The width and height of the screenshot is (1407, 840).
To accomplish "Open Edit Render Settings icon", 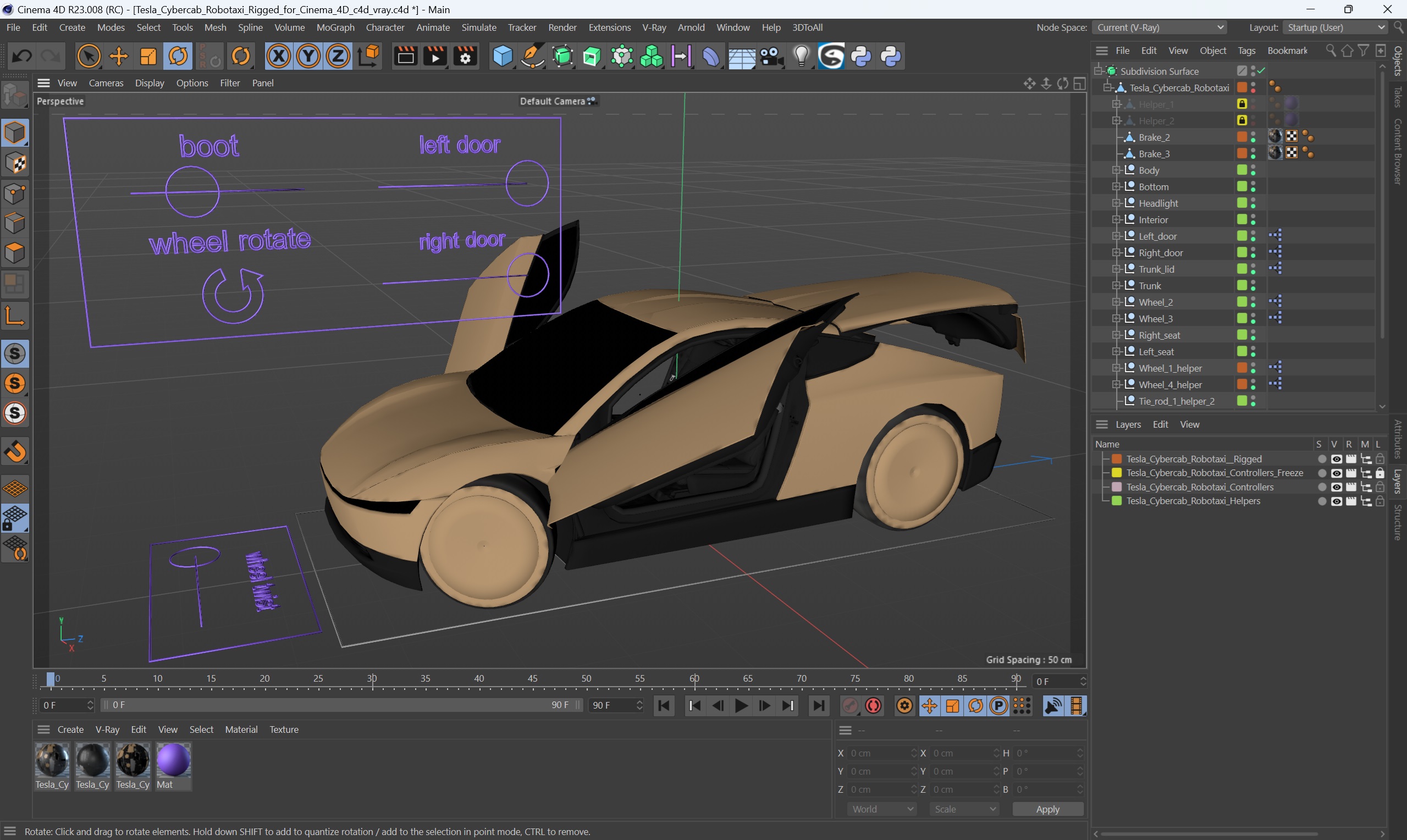I will point(465,56).
